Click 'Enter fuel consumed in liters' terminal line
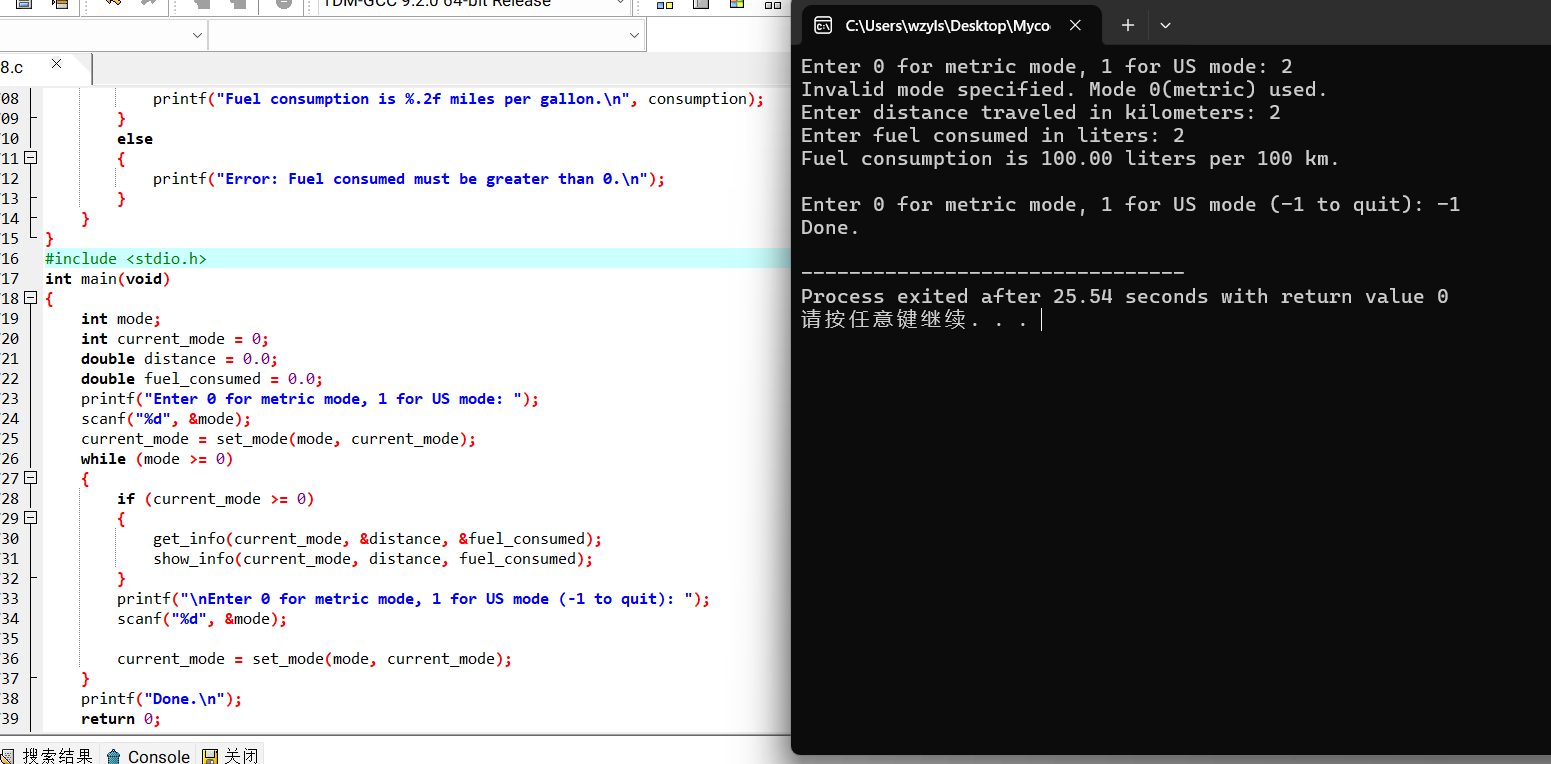Image resolution: width=1551 pixels, height=764 pixels. [x=992, y=135]
